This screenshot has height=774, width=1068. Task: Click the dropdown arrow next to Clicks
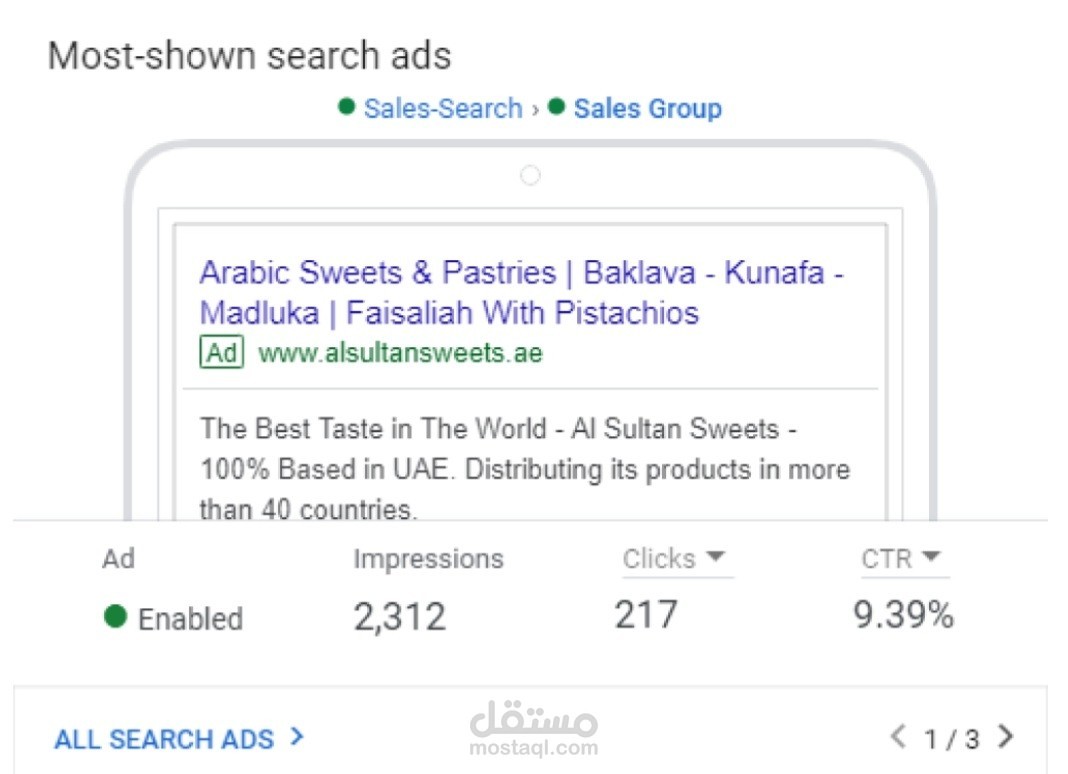[x=715, y=558]
